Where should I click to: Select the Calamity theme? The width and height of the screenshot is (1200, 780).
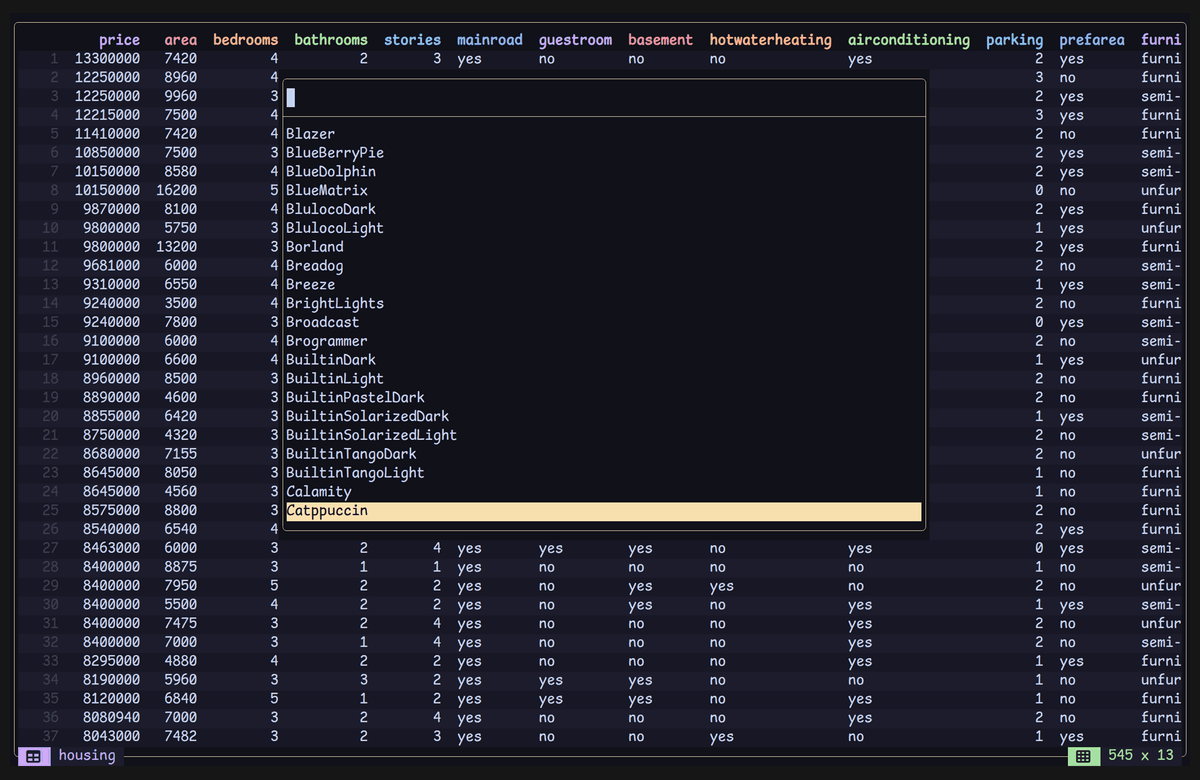coord(604,492)
